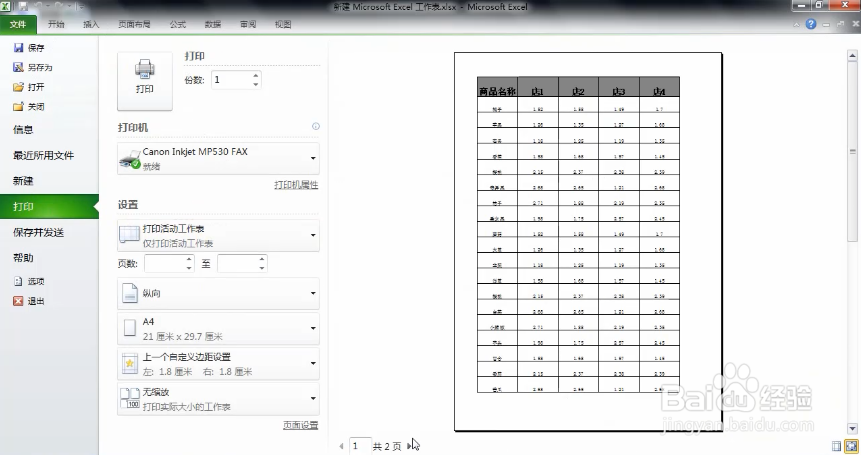
Task: Click the copies 份数 input field
Action: tap(232, 80)
